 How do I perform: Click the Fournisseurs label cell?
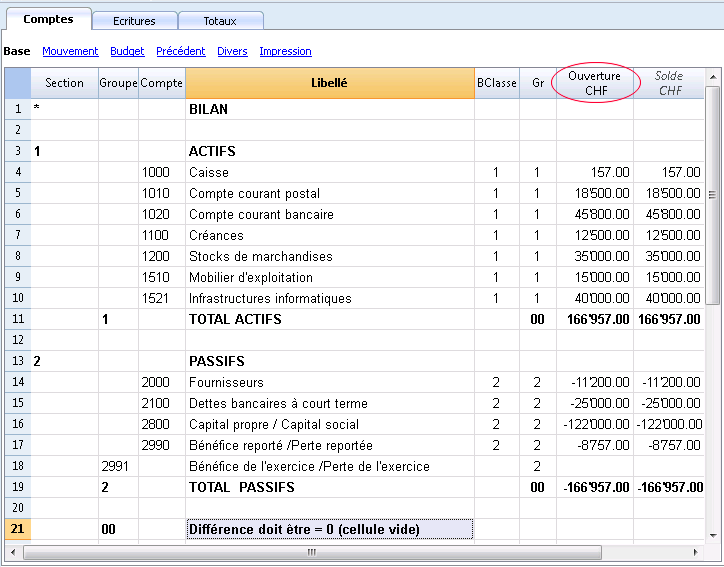tap(330, 382)
